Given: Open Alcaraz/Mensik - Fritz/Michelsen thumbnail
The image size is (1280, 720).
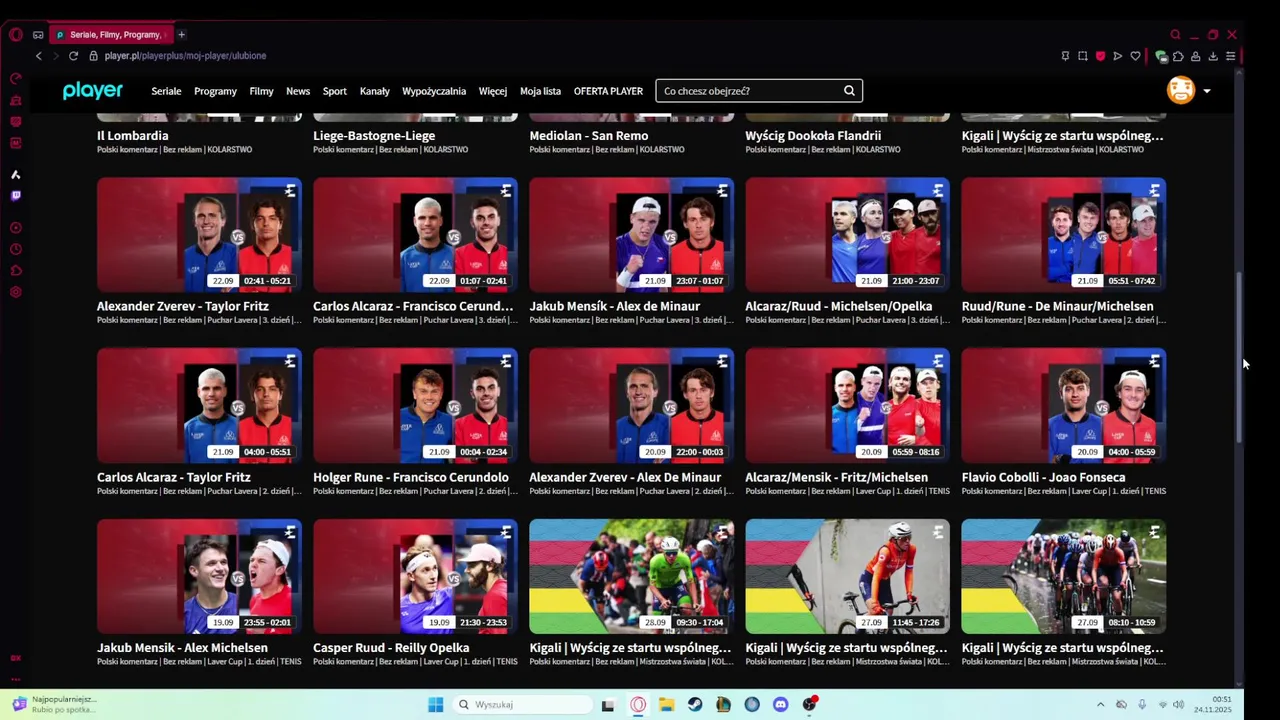Looking at the screenshot, I should point(847,406).
